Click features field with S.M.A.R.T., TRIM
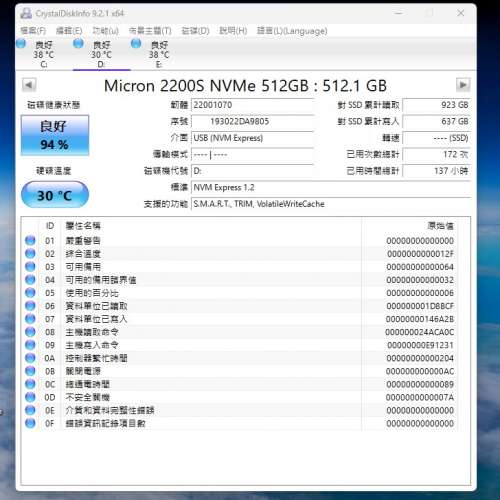 point(331,204)
